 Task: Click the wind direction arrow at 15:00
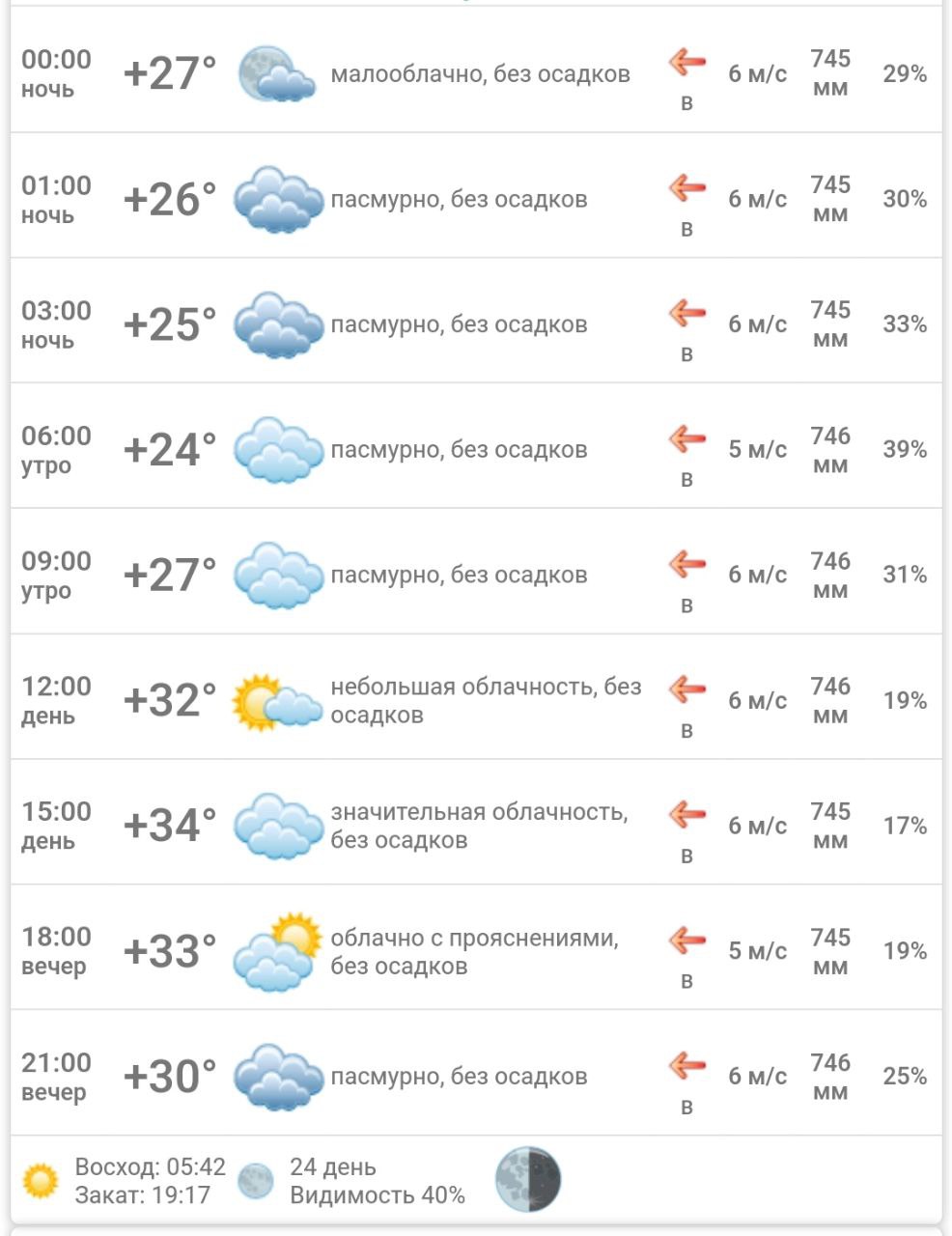687,814
